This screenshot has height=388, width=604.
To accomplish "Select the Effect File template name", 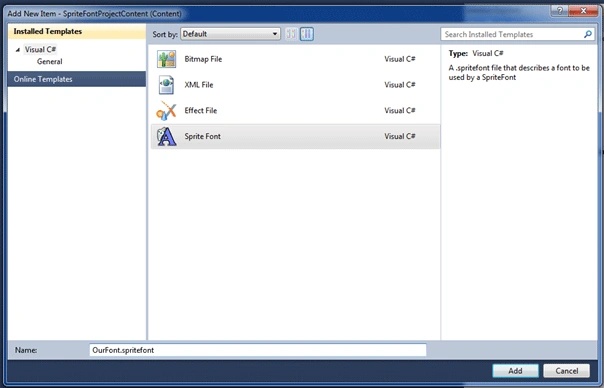I will pyautogui.click(x=200, y=111).
